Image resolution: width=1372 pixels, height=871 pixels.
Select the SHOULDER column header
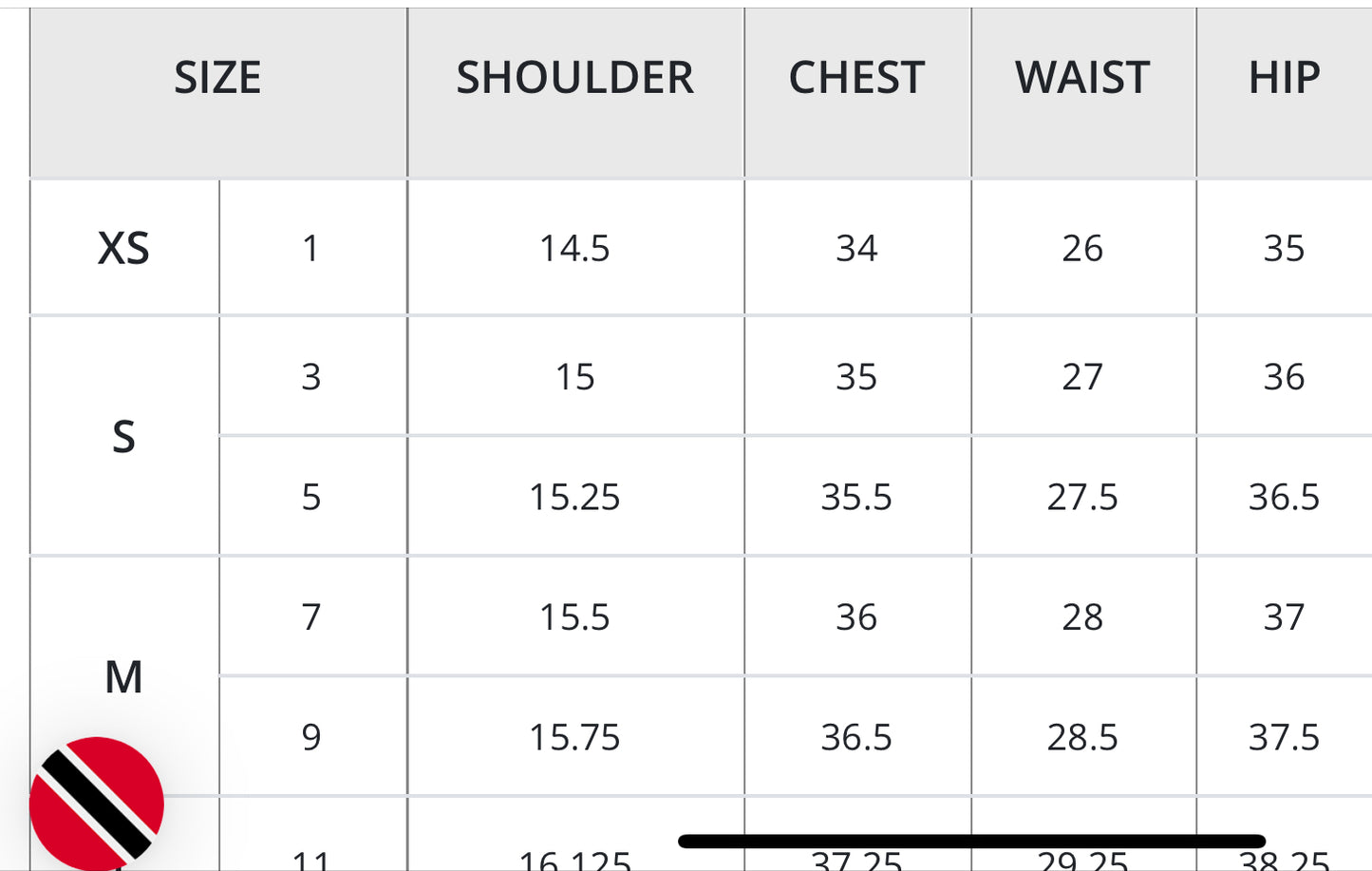pos(574,78)
